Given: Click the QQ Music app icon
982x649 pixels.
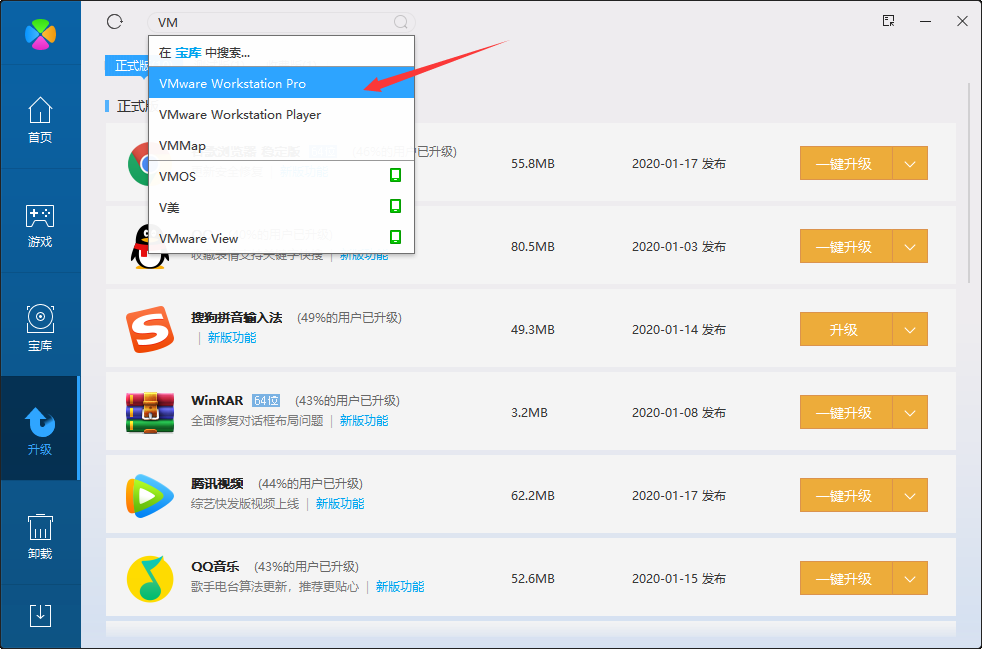Looking at the screenshot, I should coord(150,578).
